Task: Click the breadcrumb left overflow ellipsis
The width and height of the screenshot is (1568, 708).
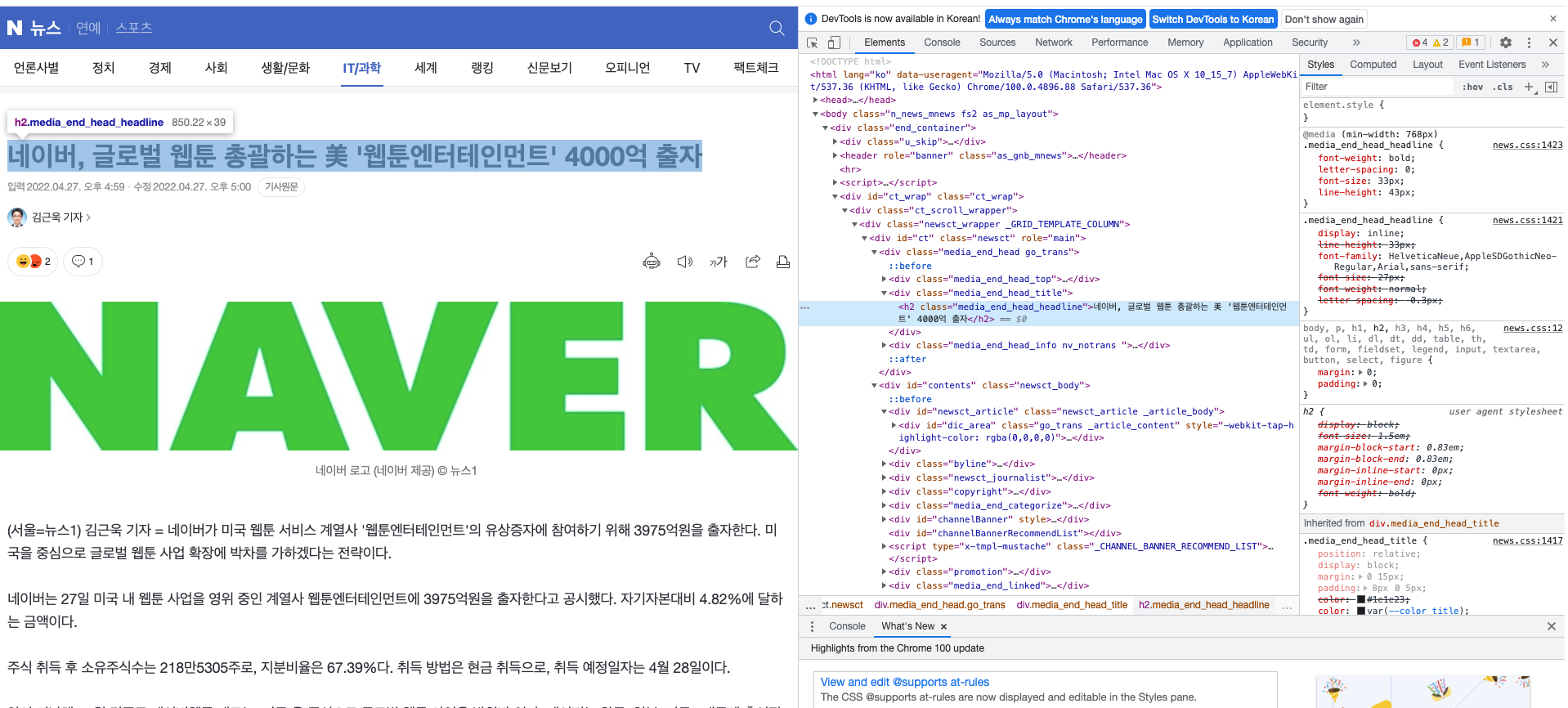Action: tap(810, 606)
